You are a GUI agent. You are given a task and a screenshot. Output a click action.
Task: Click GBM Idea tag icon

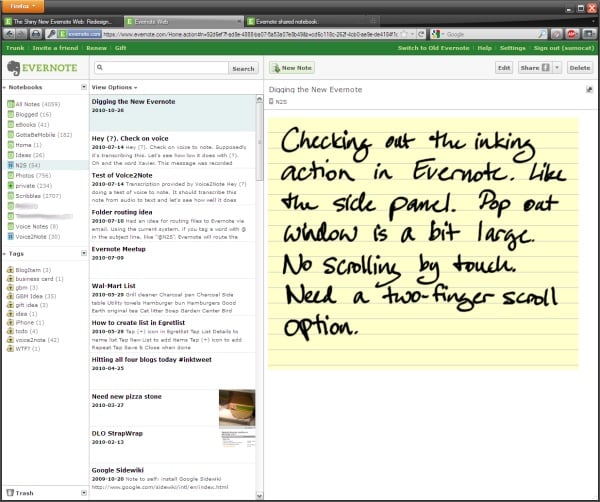coord(10,296)
